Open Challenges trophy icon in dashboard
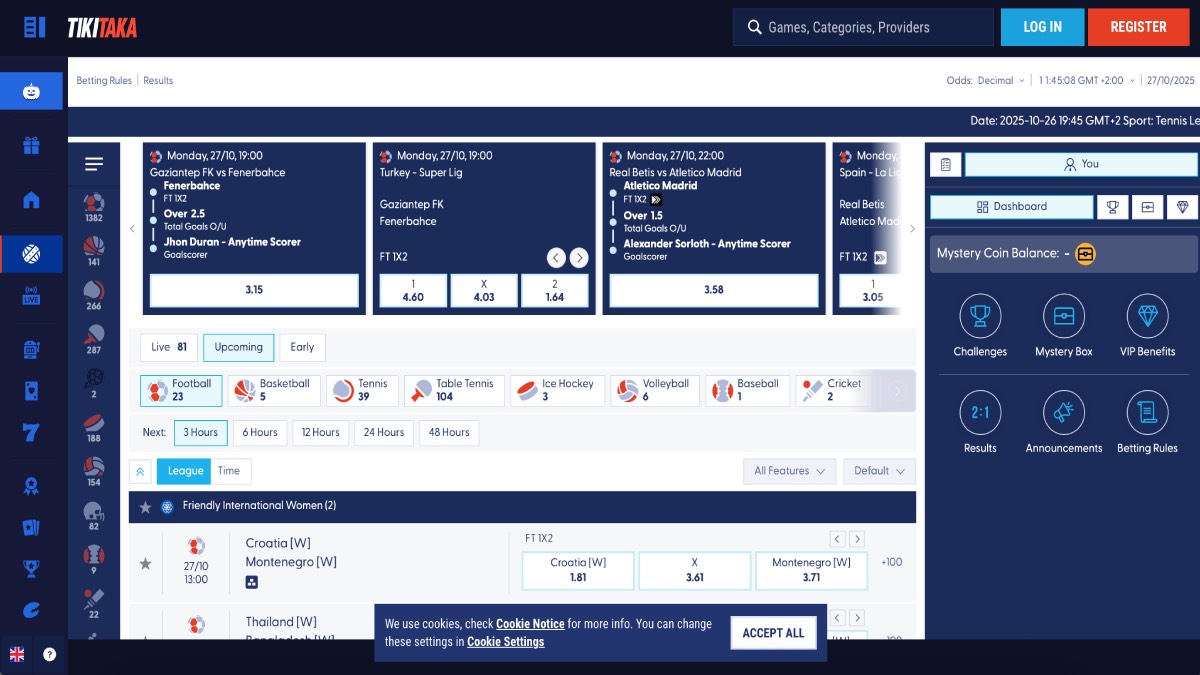Image resolution: width=1200 pixels, height=675 pixels. point(979,318)
